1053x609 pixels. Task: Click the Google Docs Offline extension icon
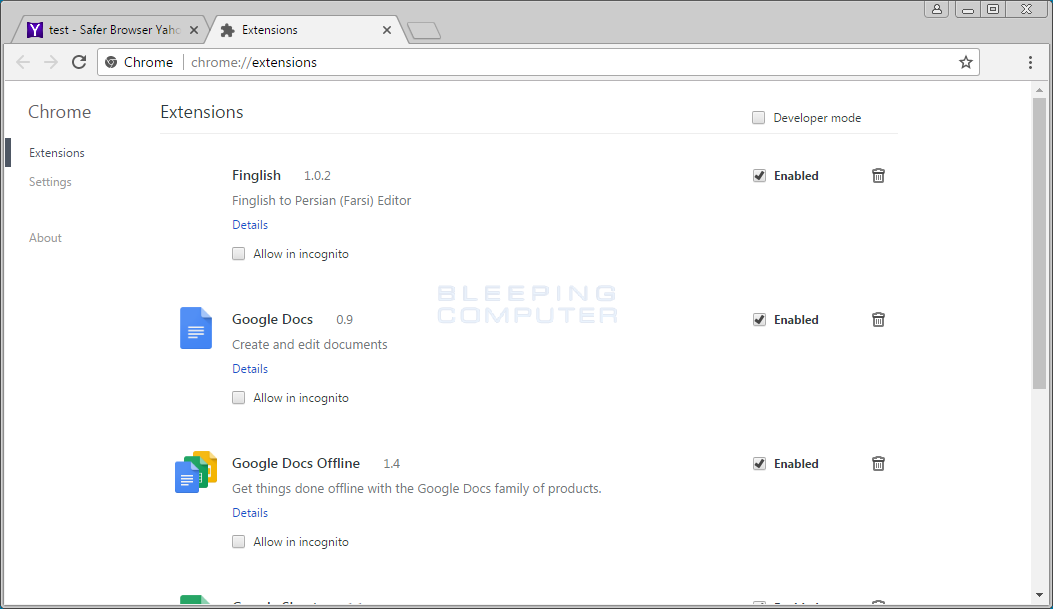click(x=195, y=471)
